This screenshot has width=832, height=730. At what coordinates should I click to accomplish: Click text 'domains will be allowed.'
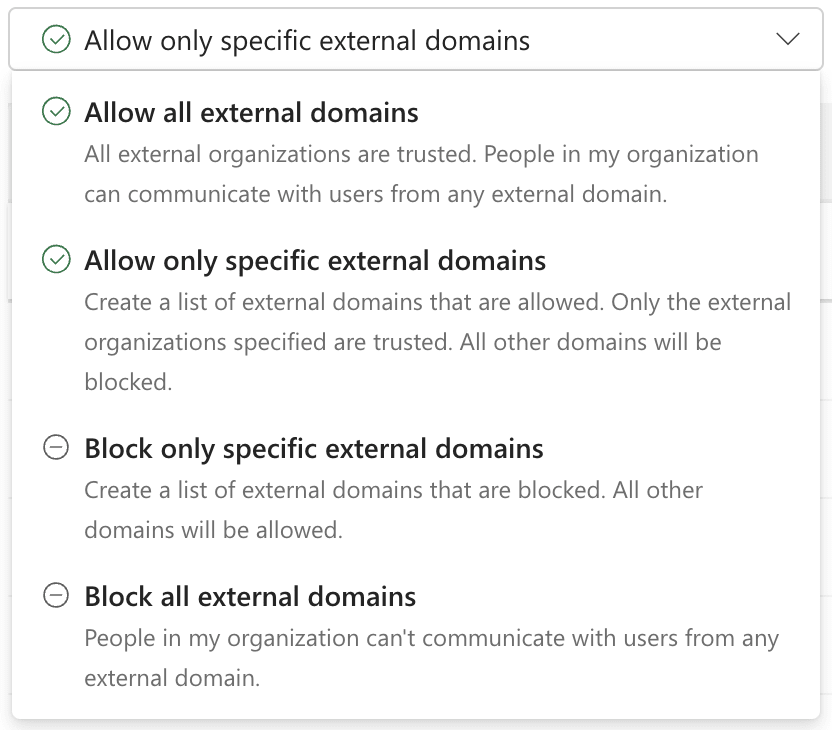pyautogui.click(x=213, y=531)
